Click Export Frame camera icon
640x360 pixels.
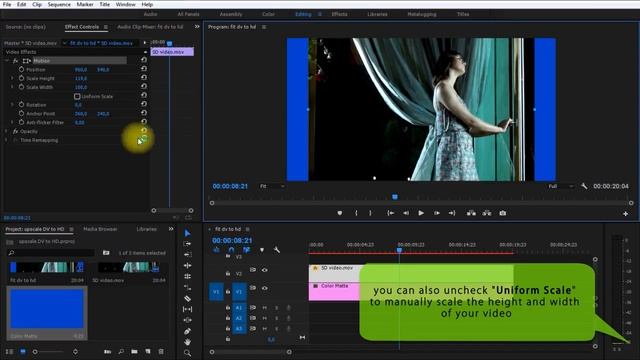(x=502, y=213)
